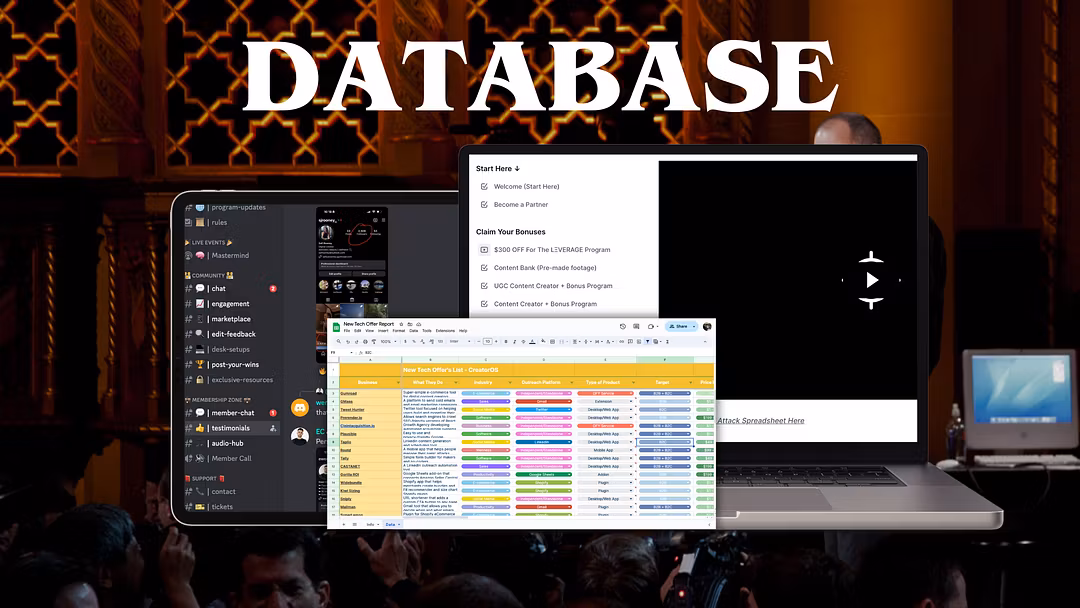Toggle the Content Bank lesson checkbox
1080x608 pixels.
[x=484, y=268]
